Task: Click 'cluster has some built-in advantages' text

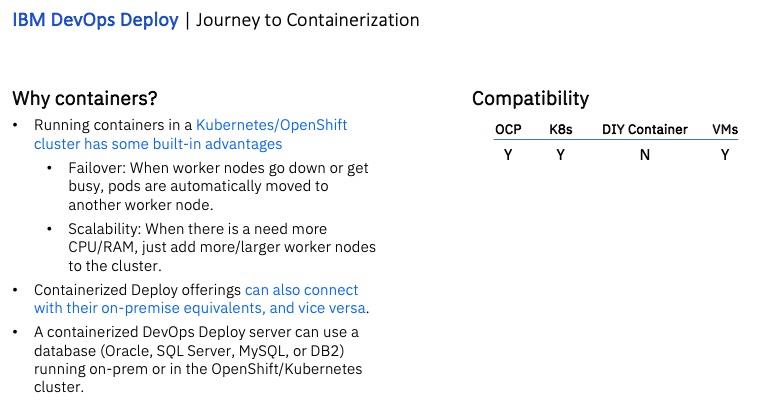Action: point(158,144)
